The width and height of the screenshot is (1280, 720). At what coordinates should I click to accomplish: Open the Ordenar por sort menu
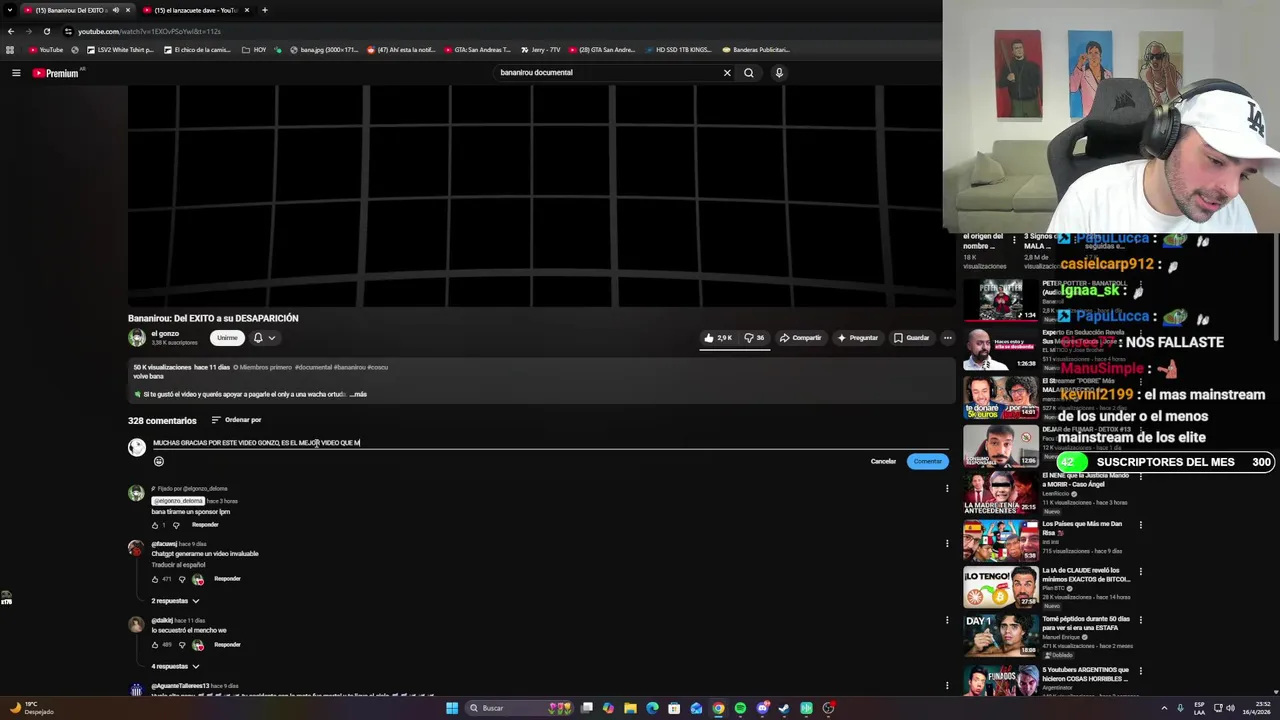[236, 420]
